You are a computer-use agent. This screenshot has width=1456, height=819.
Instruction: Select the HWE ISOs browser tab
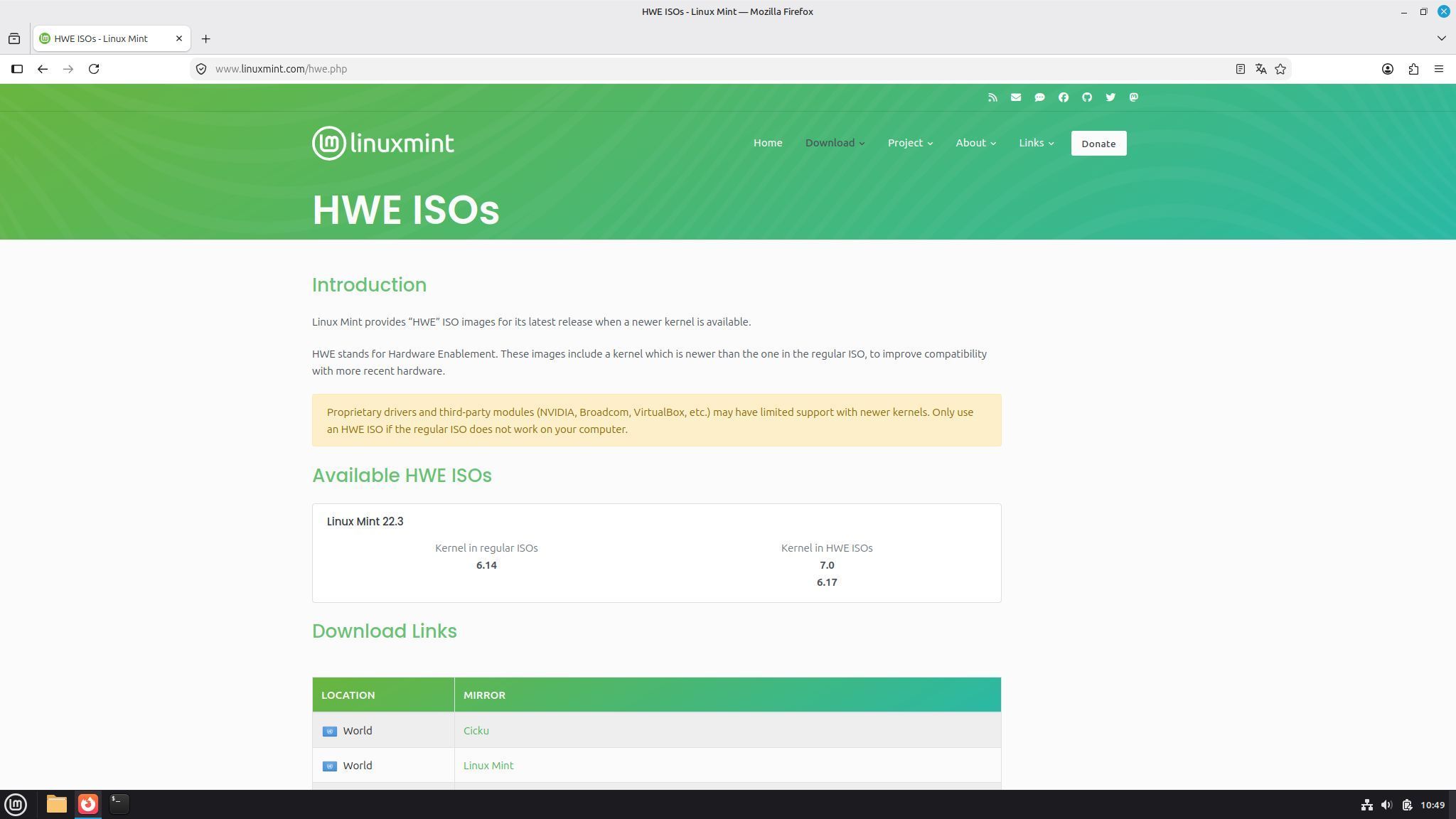pyautogui.click(x=112, y=38)
